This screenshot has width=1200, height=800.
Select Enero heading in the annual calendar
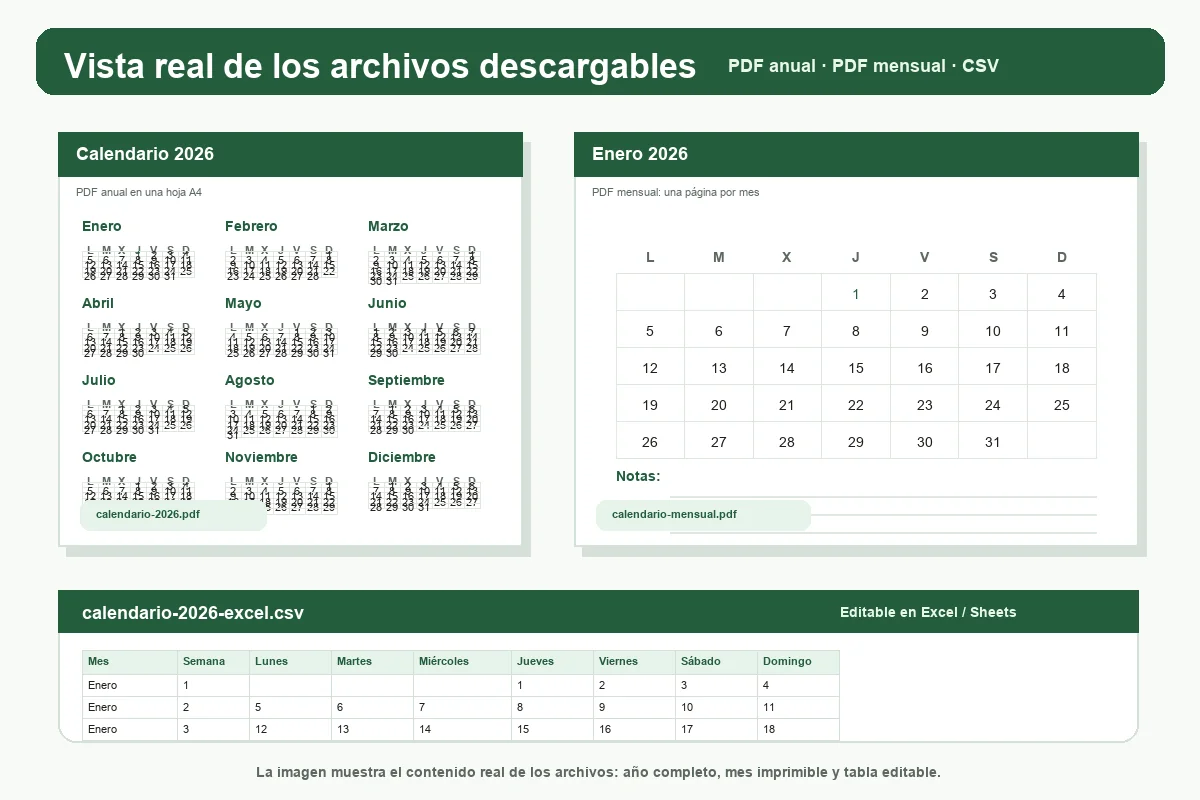click(x=102, y=226)
